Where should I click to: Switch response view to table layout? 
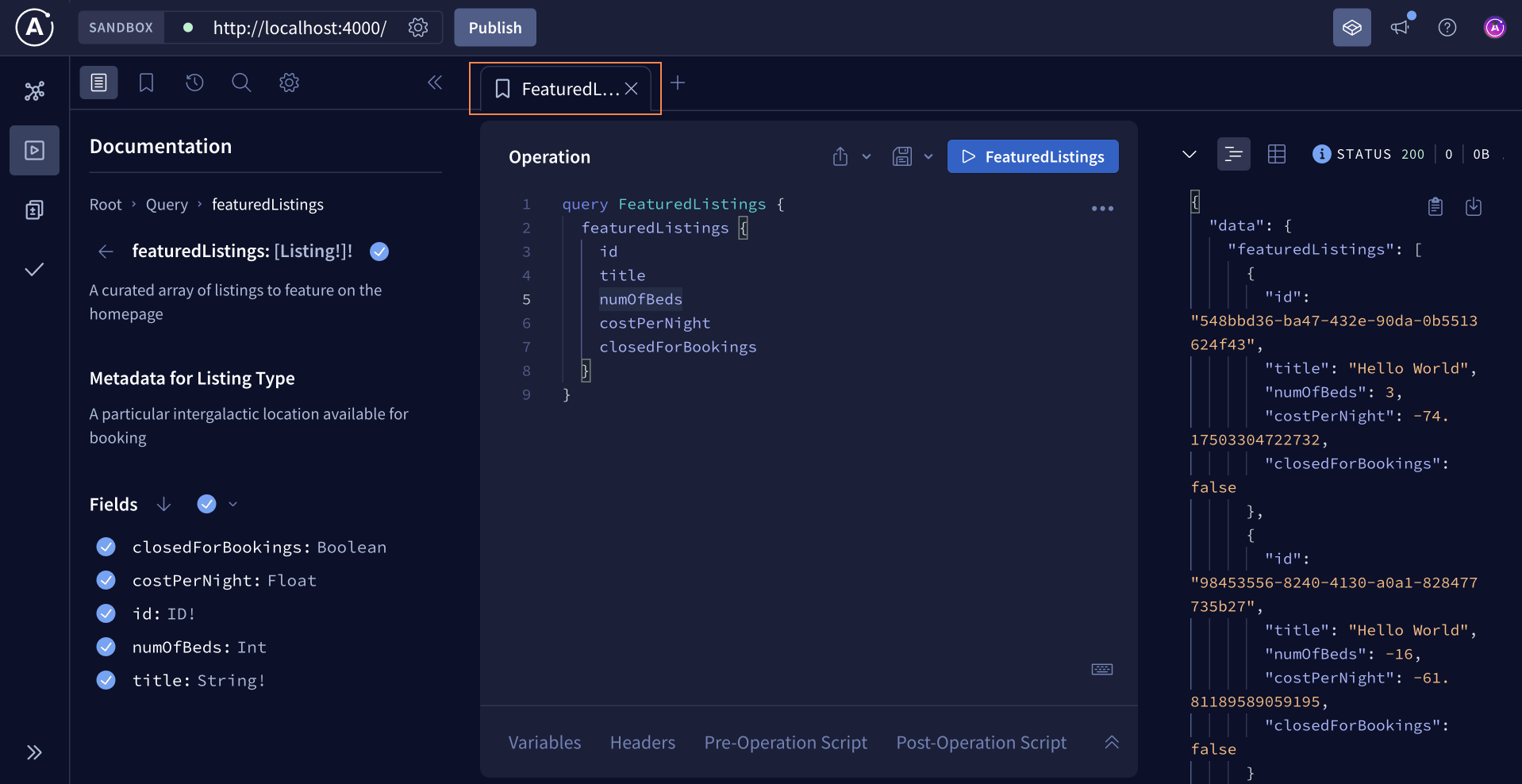1277,154
